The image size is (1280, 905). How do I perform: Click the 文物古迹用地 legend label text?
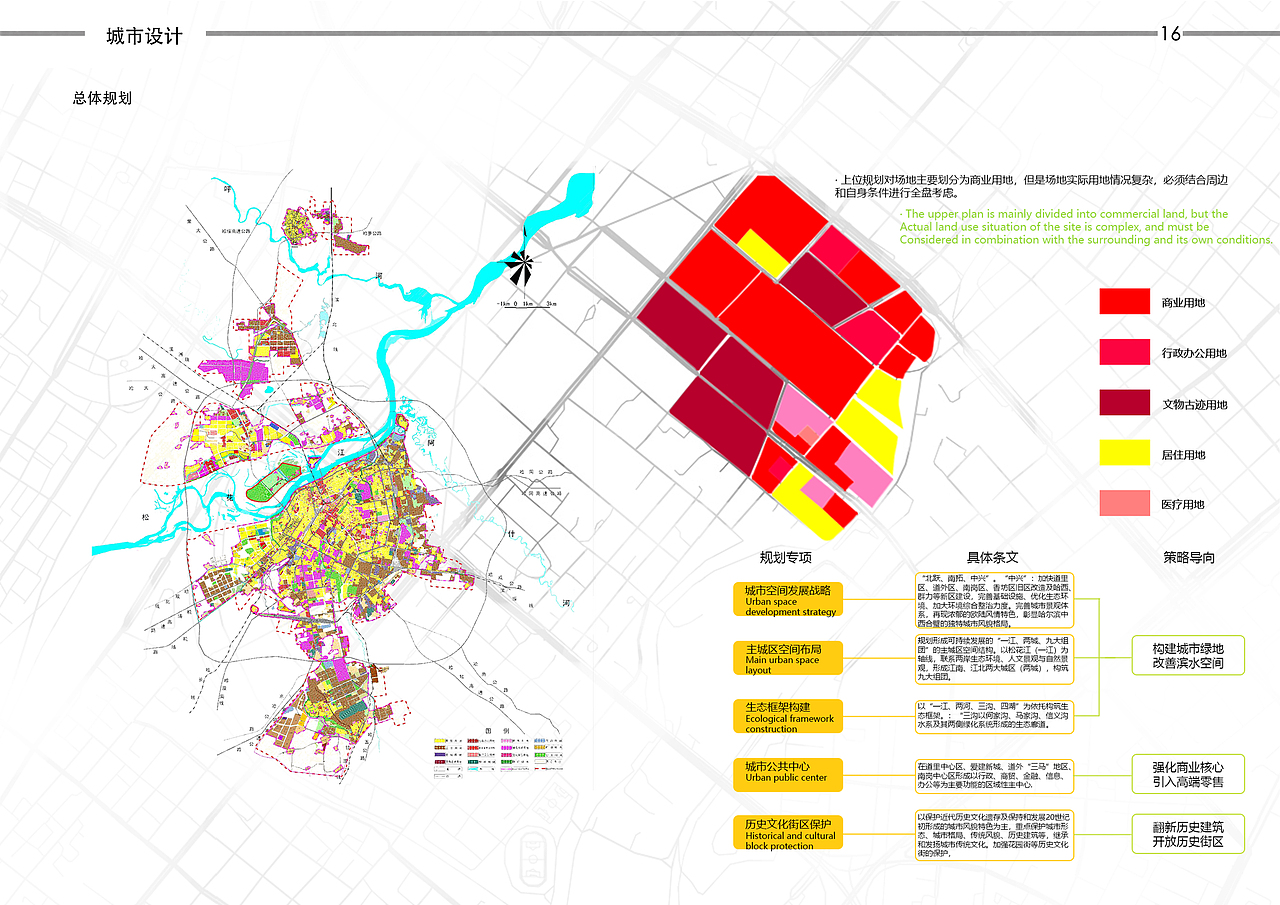(1194, 404)
